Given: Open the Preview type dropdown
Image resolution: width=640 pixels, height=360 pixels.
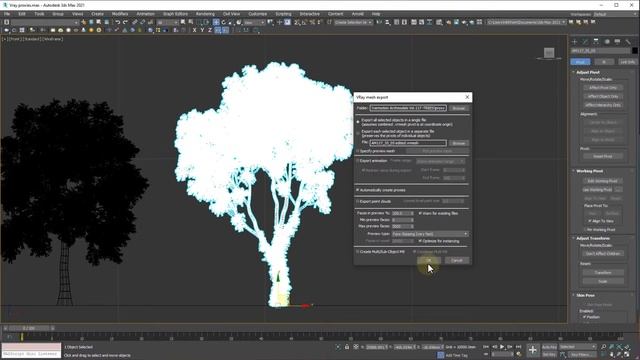Looking at the screenshot, I should point(430,234).
